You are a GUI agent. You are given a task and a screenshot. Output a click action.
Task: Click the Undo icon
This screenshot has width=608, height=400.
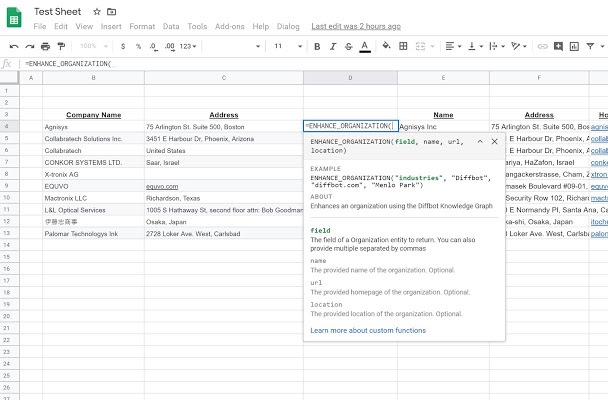(x=14, y=47)
